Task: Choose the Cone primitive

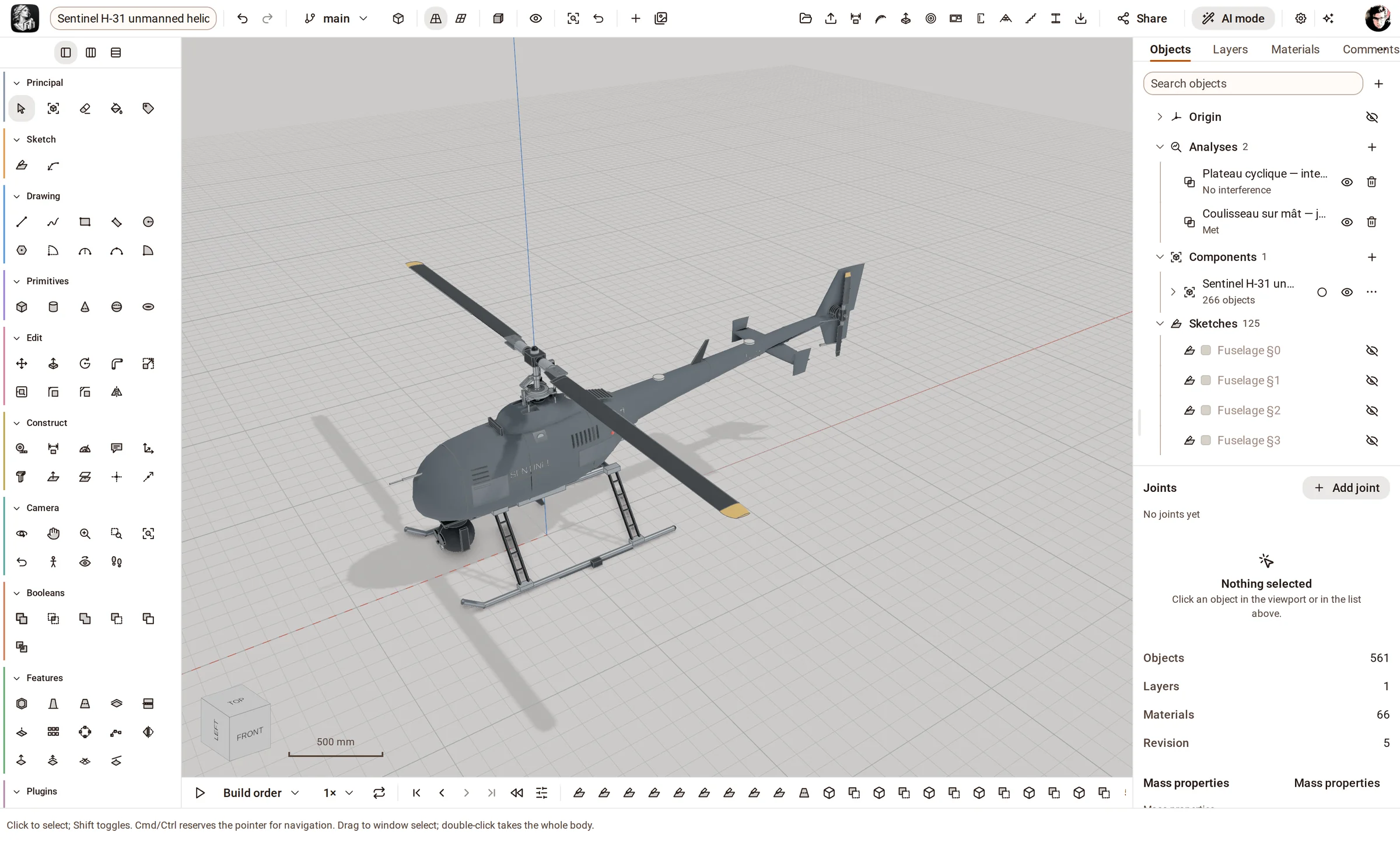Action: 85,307
